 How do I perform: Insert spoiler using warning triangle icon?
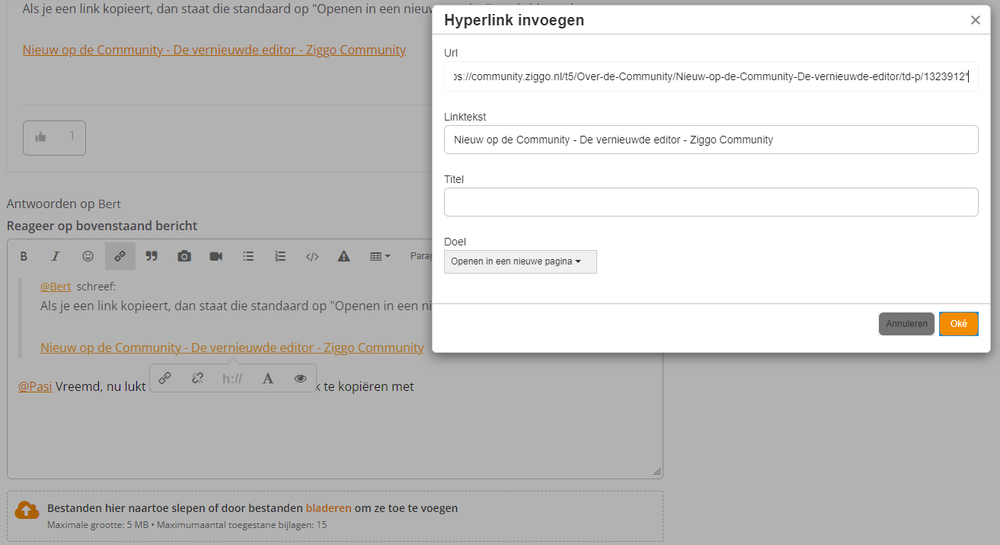pos(344,256)
